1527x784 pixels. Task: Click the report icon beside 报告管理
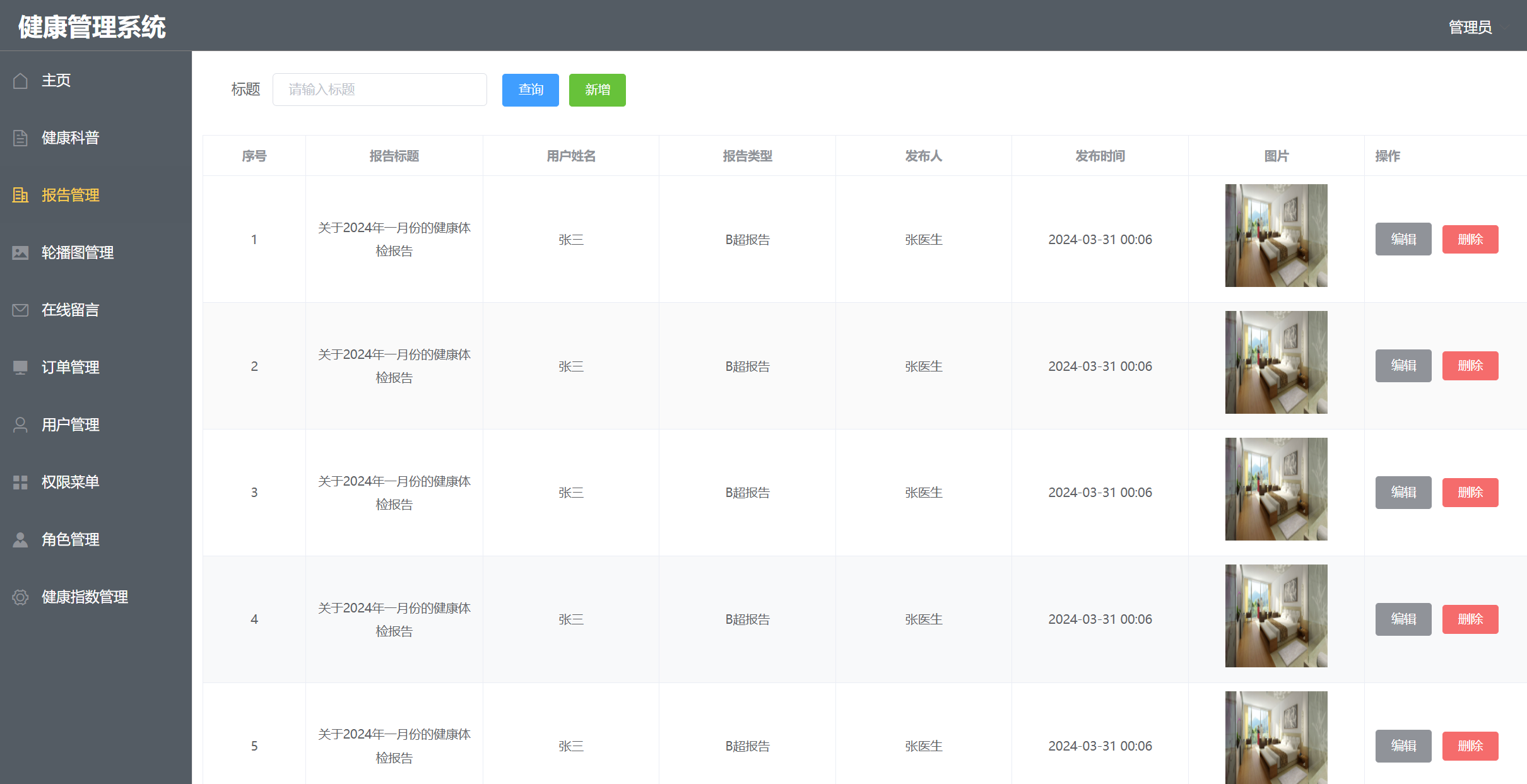20,196
